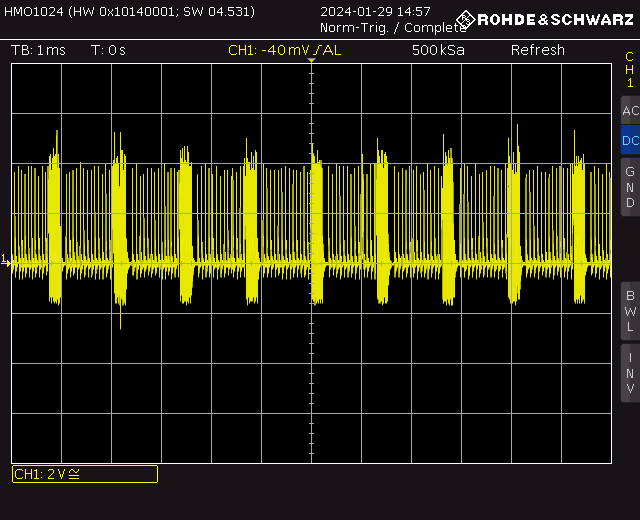This screenshot has height=520, width=640.
Task: Select AC coupling option
Action: [630, 110]
